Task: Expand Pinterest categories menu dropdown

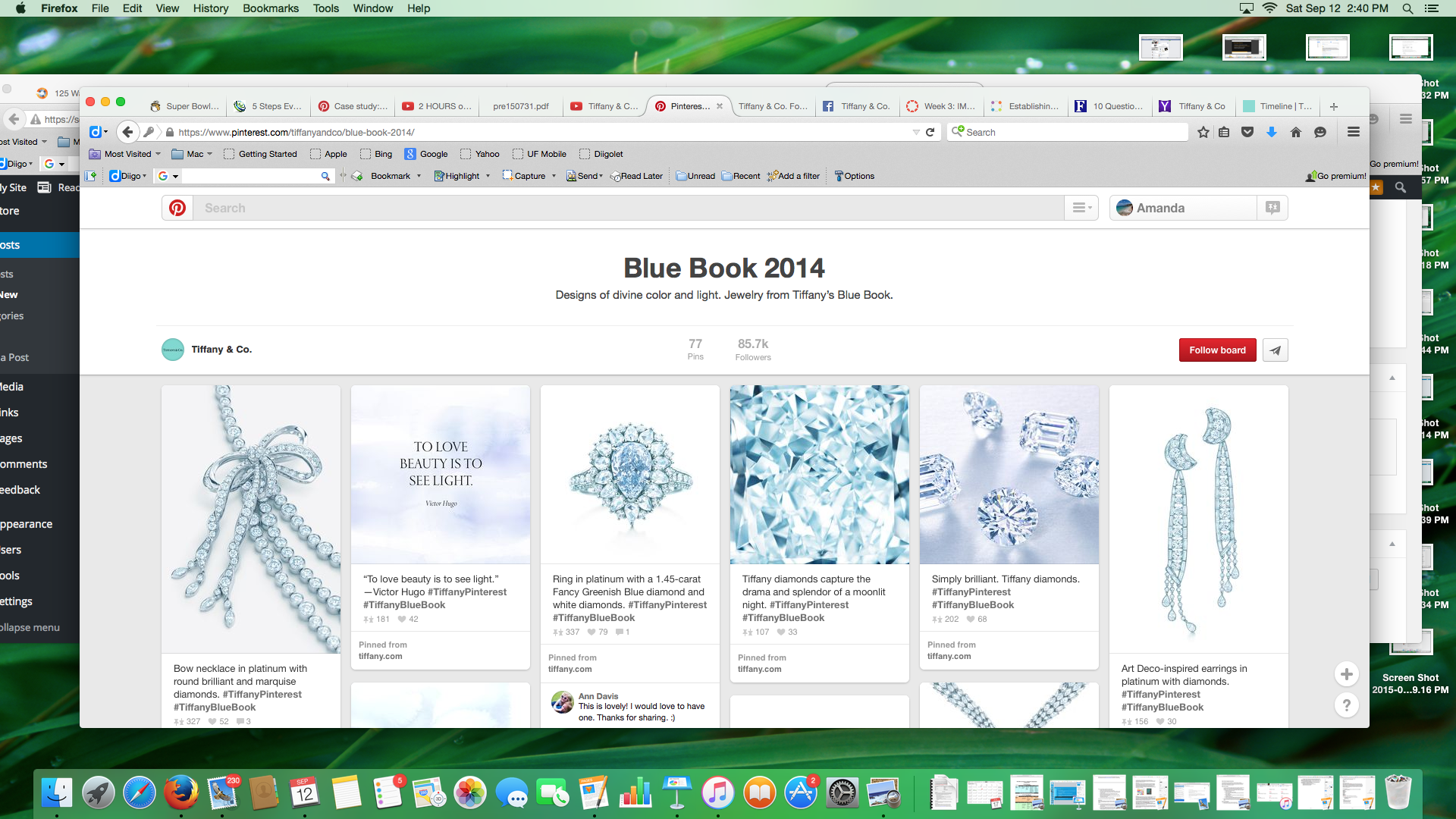Action: click(x=1081, y=208)
